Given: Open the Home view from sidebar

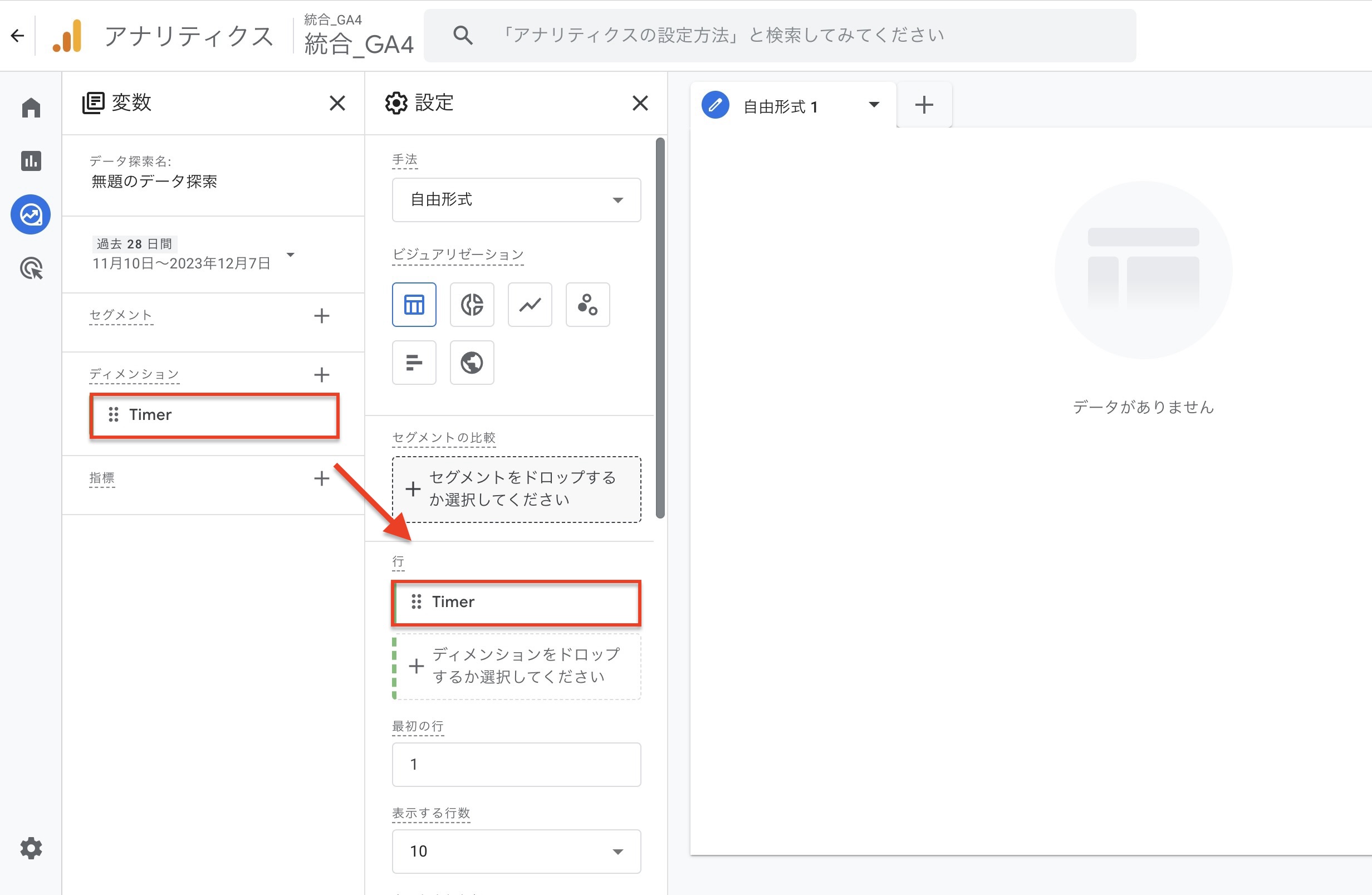Looking at the screenshot, I should (31, 107).
